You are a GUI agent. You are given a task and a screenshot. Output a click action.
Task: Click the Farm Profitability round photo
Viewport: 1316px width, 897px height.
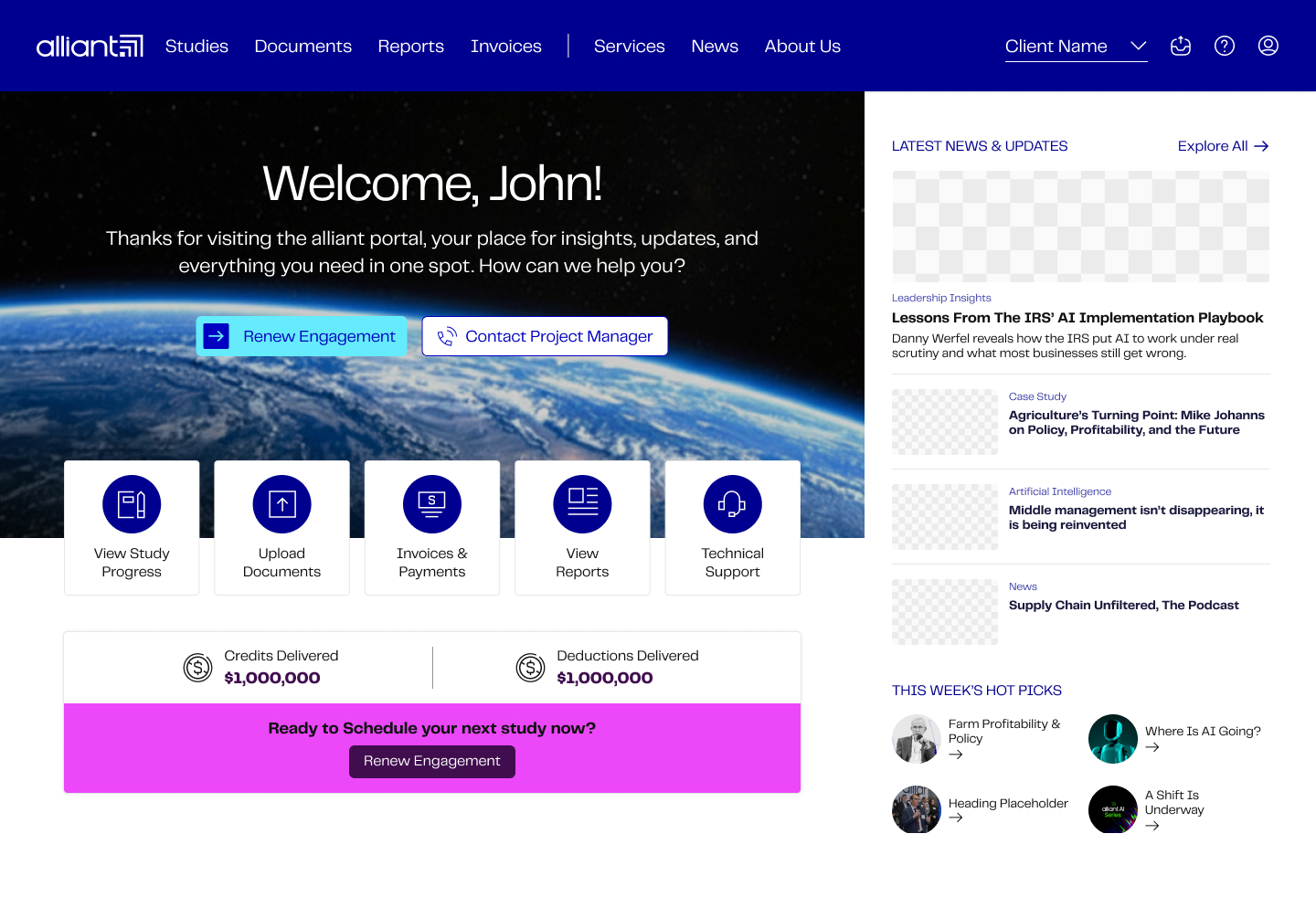click(917, 739)
